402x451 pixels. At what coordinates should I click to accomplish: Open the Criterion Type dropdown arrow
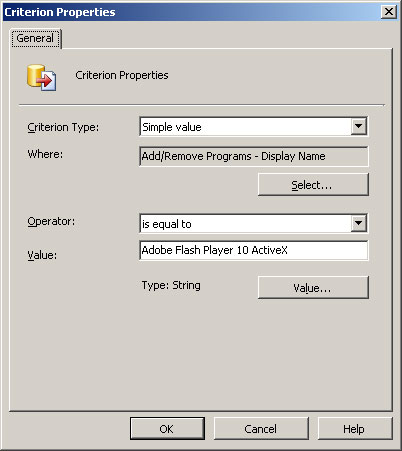coord(359,126)
